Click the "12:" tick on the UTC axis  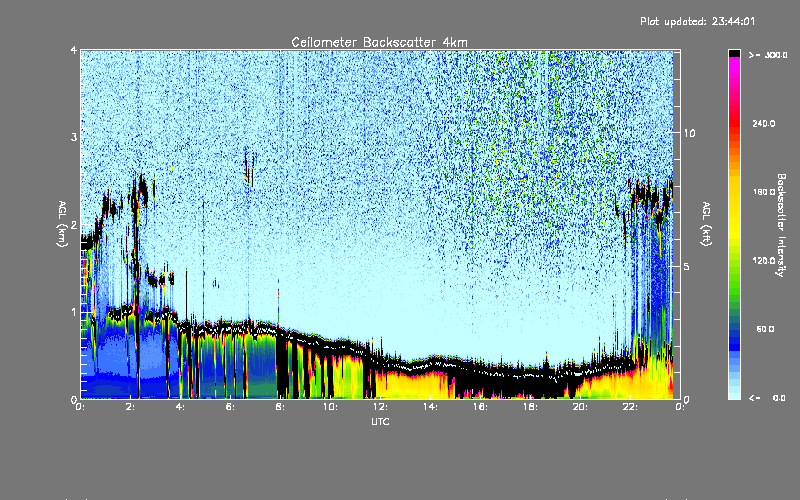click(380, 407)
